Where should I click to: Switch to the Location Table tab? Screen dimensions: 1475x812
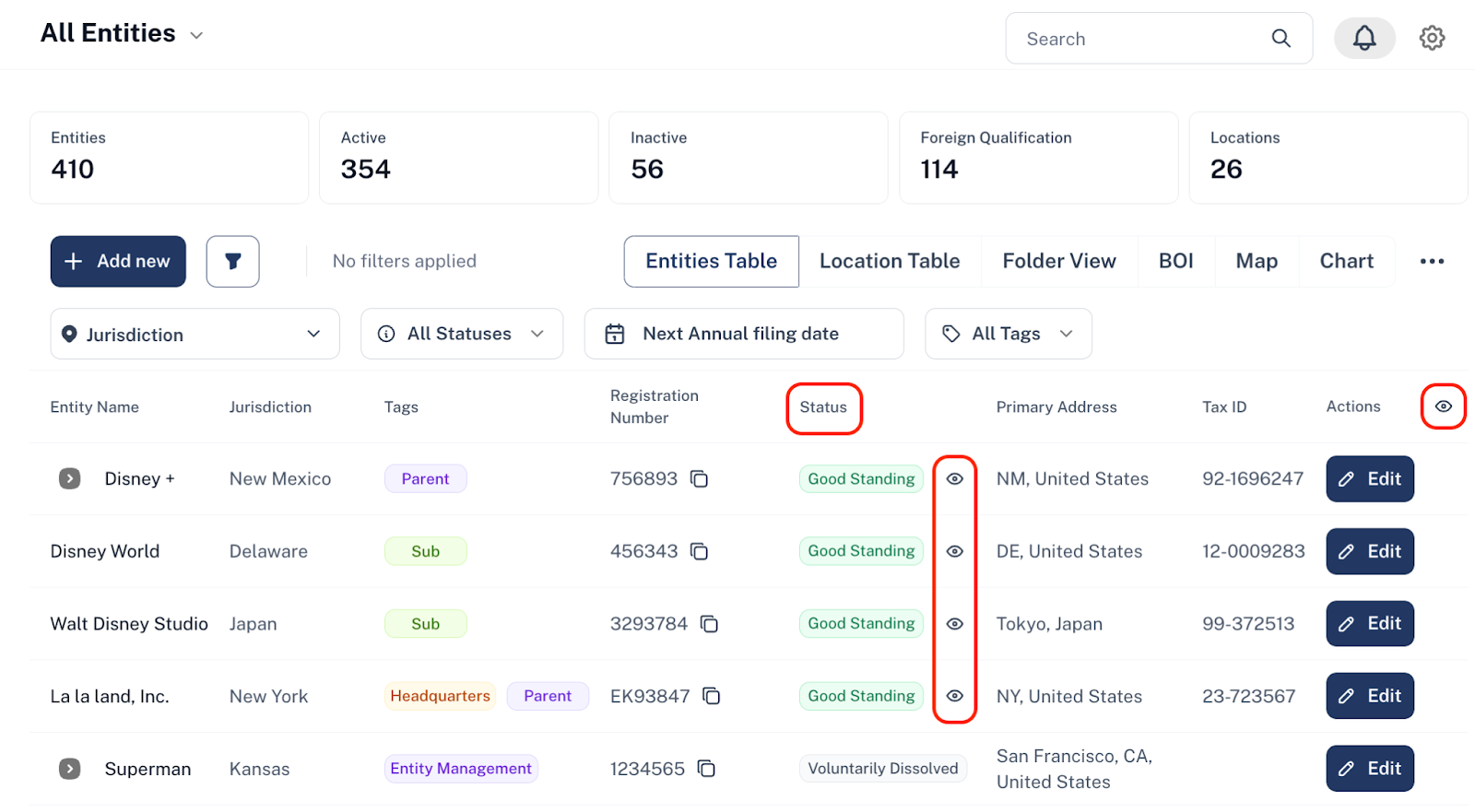click(x=890, y=262)
